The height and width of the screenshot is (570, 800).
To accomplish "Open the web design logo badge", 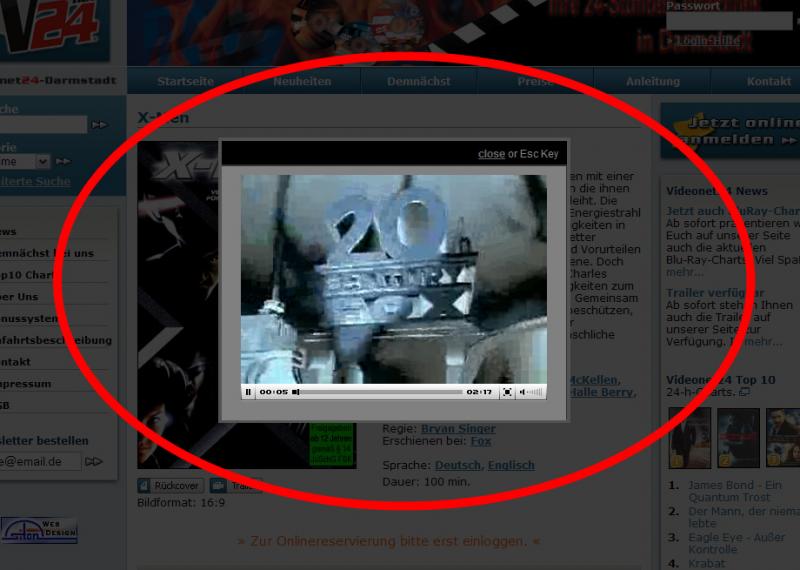I will click(39, 531).
